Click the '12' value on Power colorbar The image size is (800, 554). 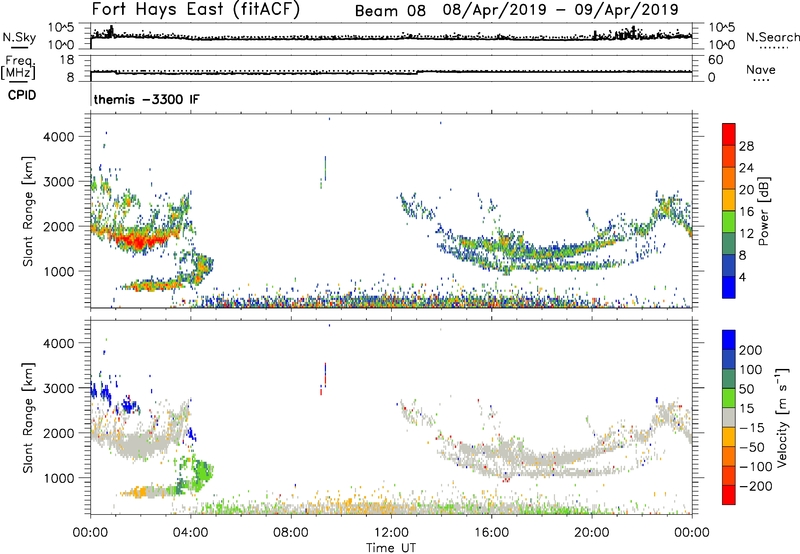[746, 234]
